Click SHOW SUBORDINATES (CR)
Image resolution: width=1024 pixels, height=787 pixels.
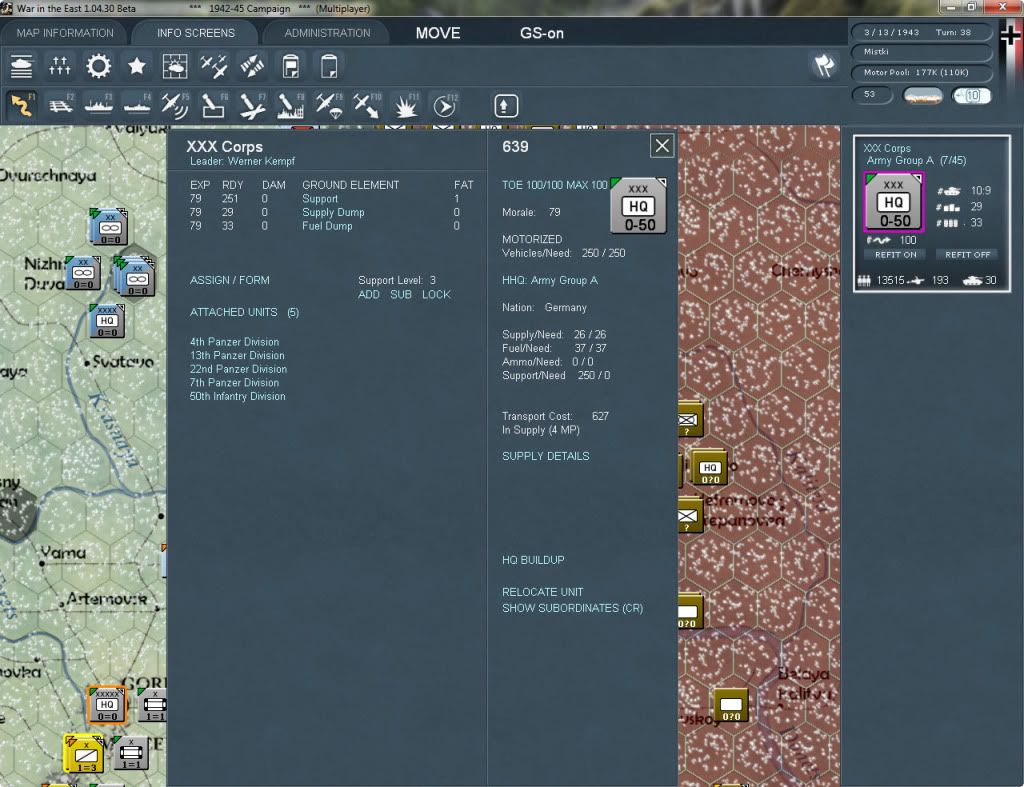coord(572,608)
